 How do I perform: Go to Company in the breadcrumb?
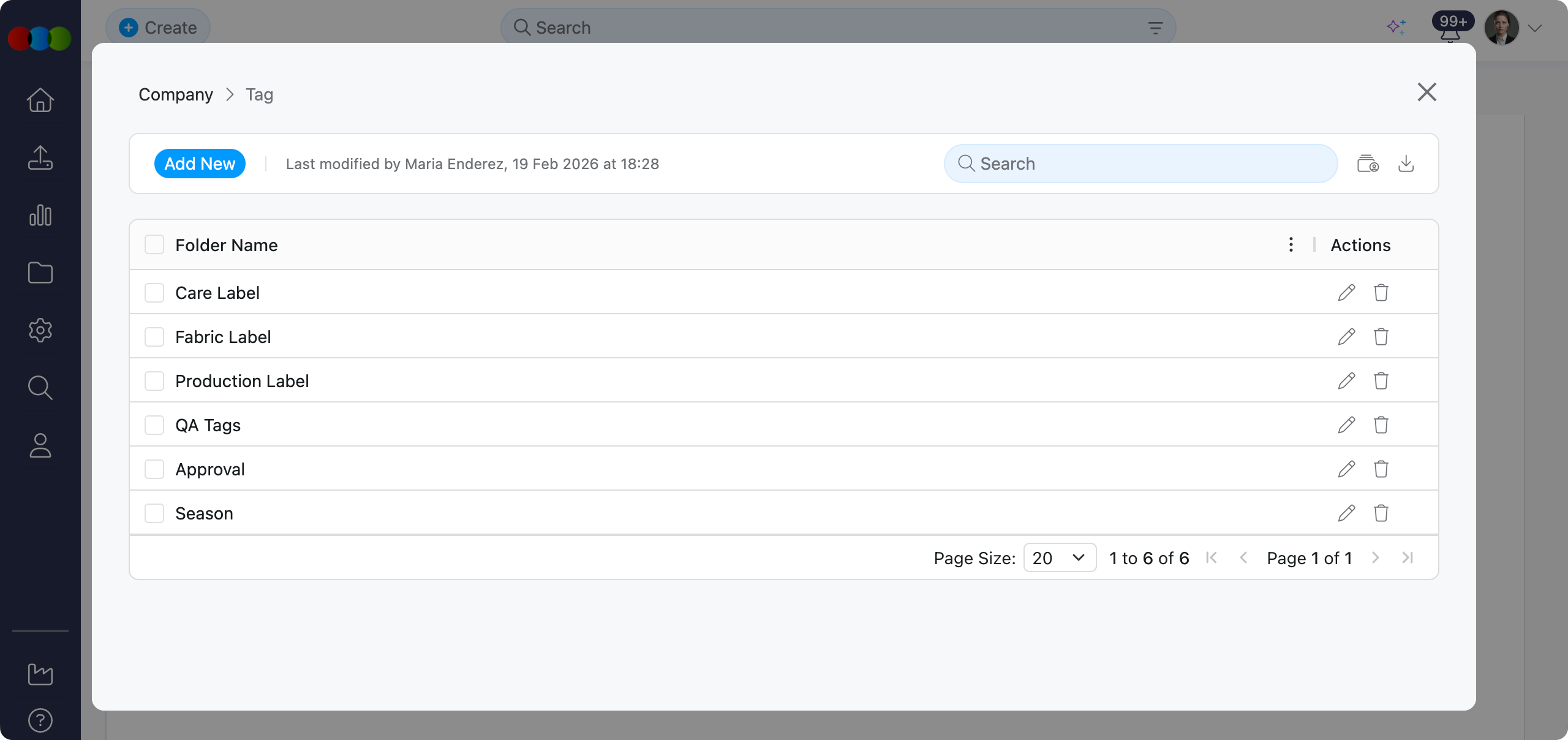click(176, 94)
